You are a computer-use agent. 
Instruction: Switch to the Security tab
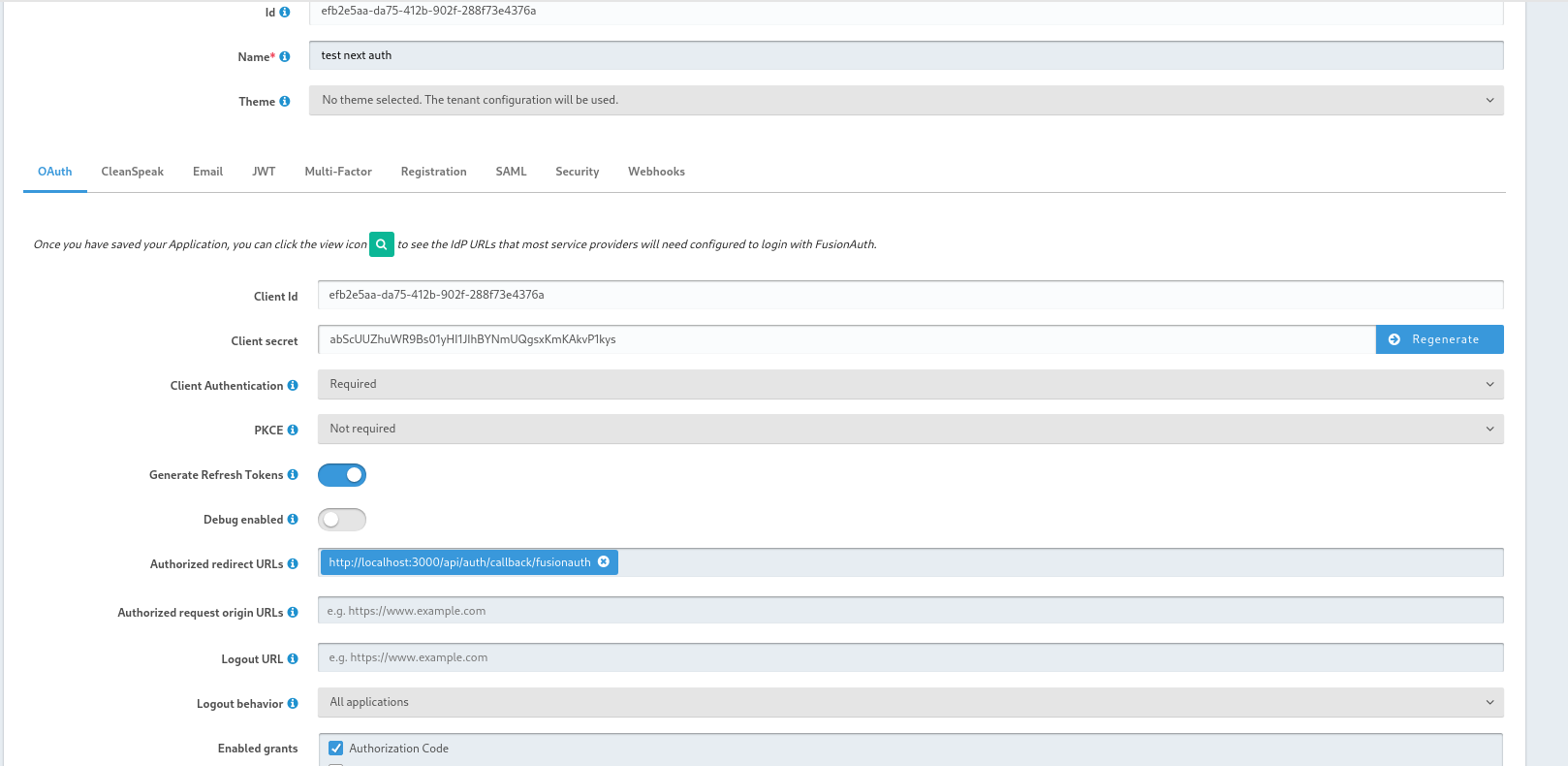click(x=577, y=172)
